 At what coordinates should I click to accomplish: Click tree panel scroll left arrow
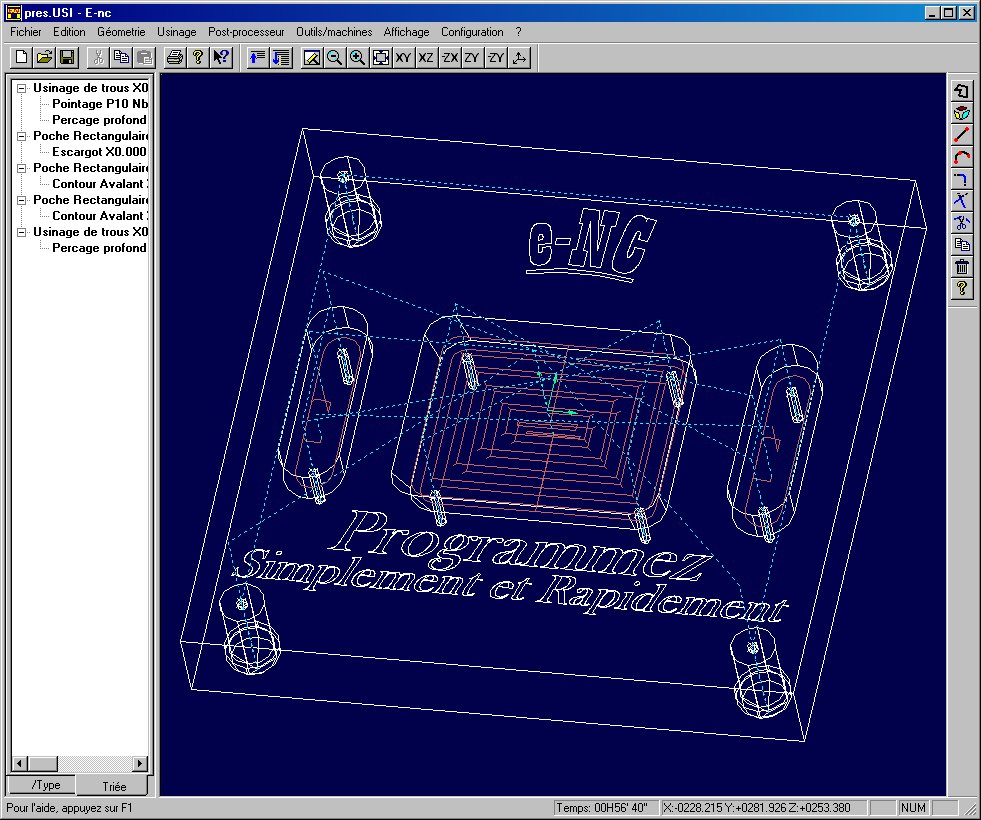[x=19, y=763]
